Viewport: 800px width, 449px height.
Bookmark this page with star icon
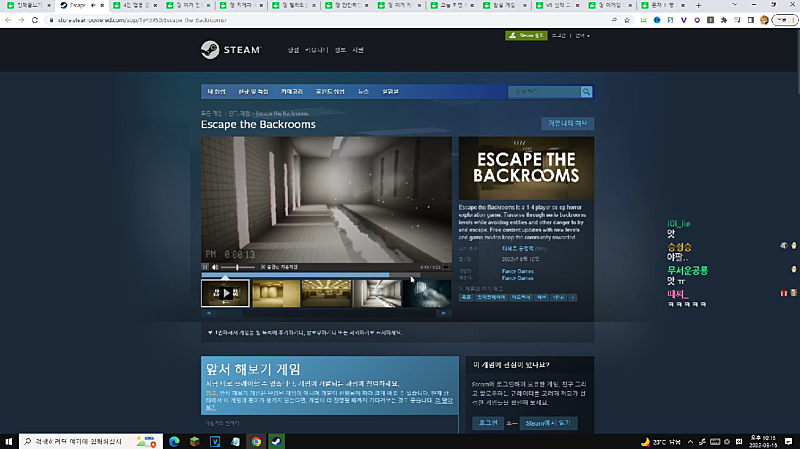627,20
